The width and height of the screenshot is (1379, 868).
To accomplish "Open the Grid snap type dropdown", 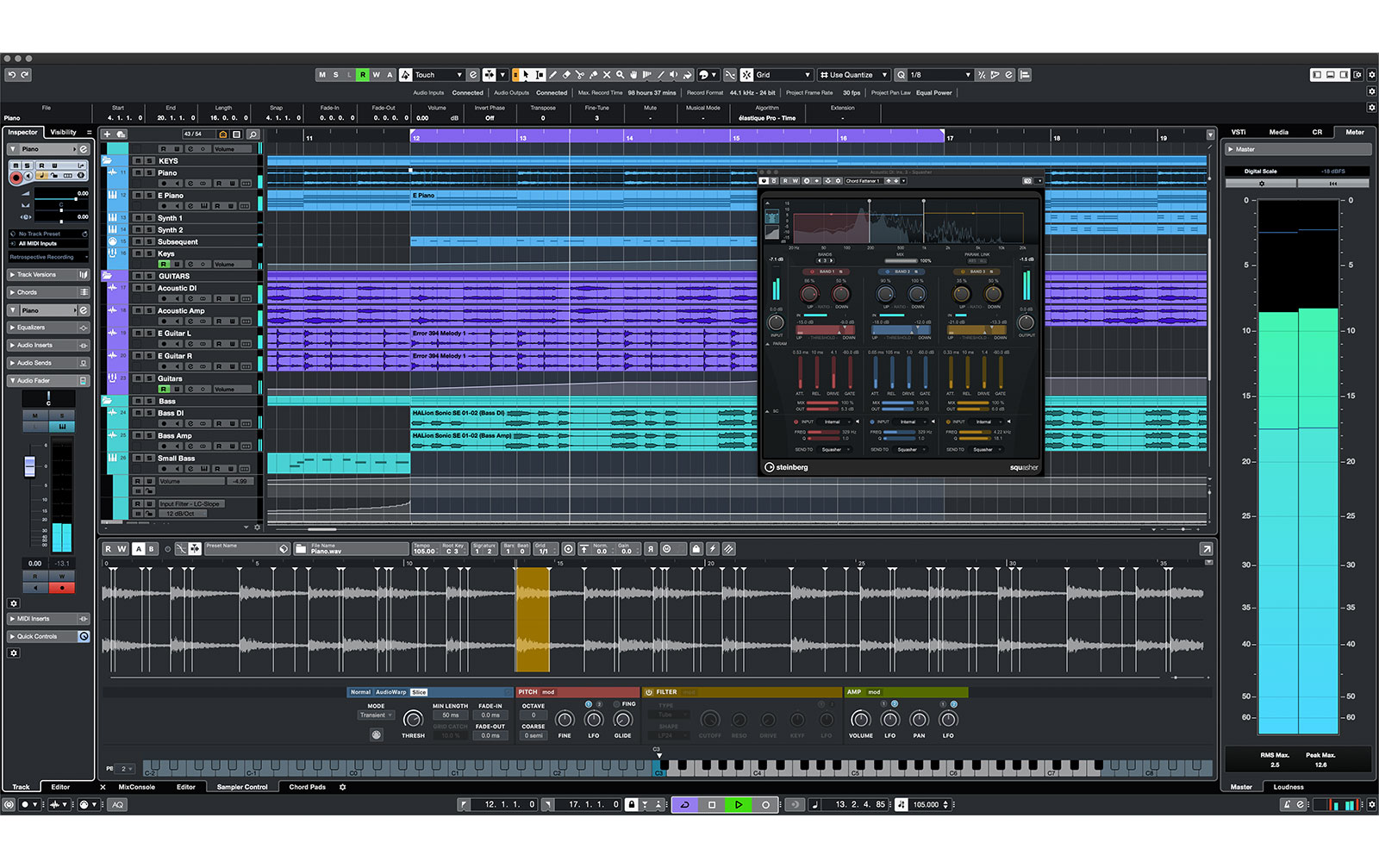I will [x=783, y=75].
